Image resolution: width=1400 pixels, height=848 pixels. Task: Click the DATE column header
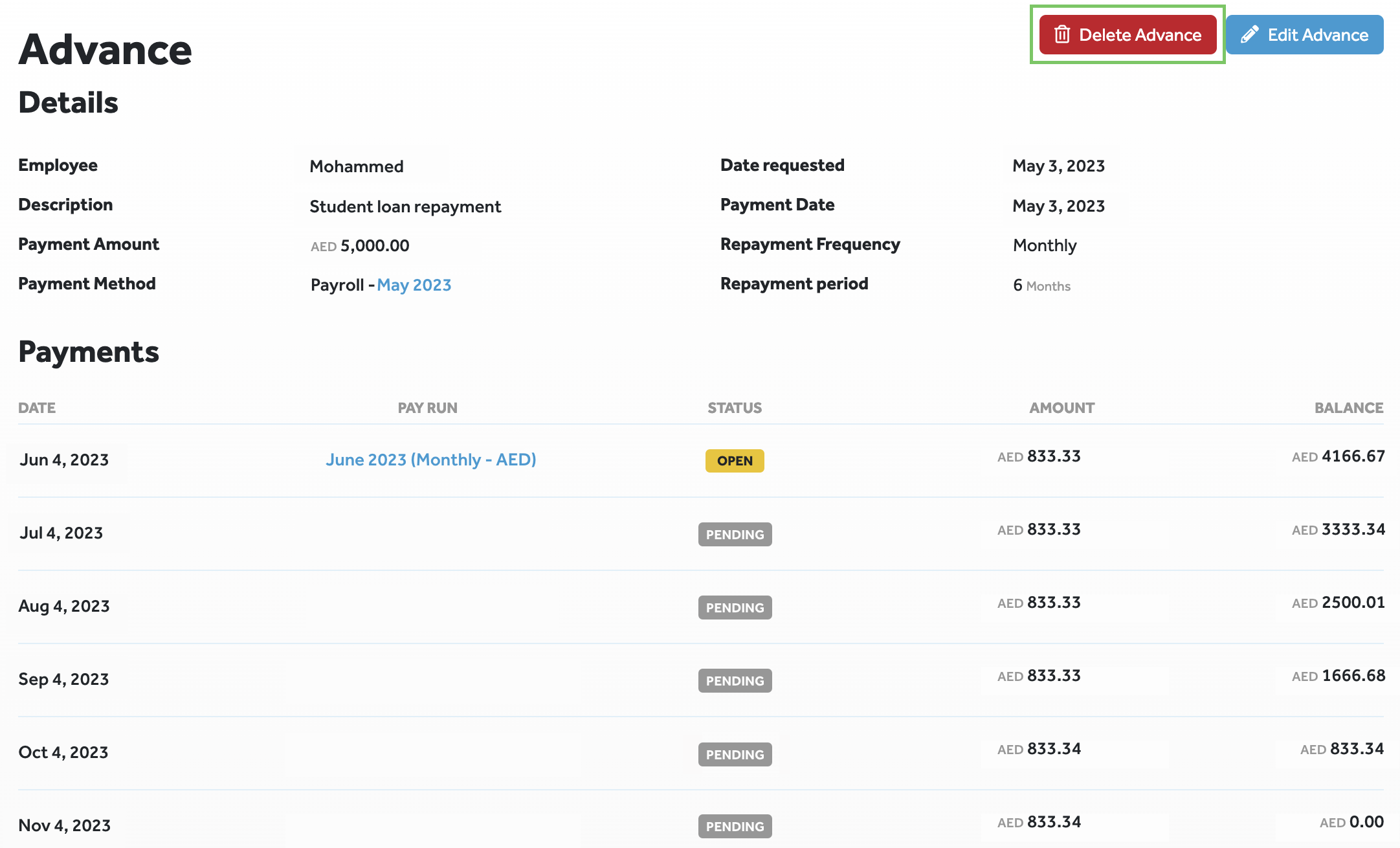pos(37,408)
